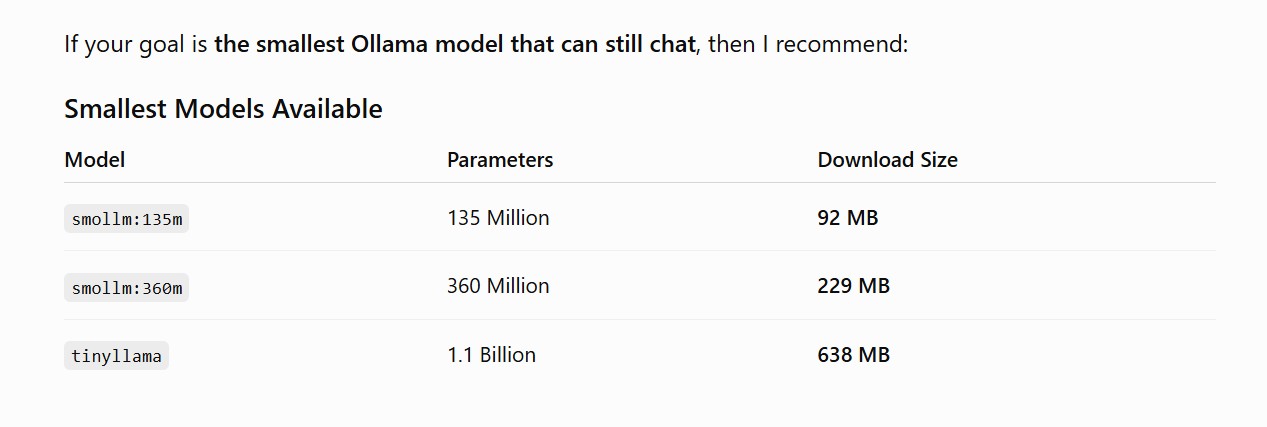The width and height of the screenshot is (1267, 427).
Task: Click the 1.1 Billion parameters cell
Action: tap(491, 355)
